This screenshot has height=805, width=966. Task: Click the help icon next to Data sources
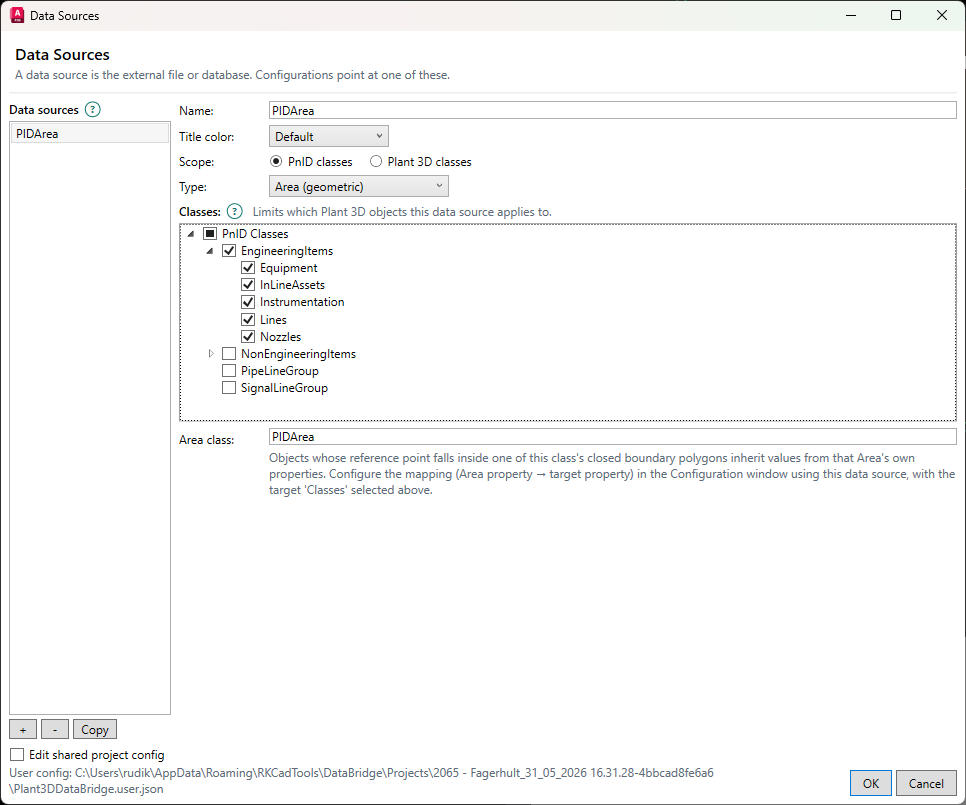[x=92, y=110]
